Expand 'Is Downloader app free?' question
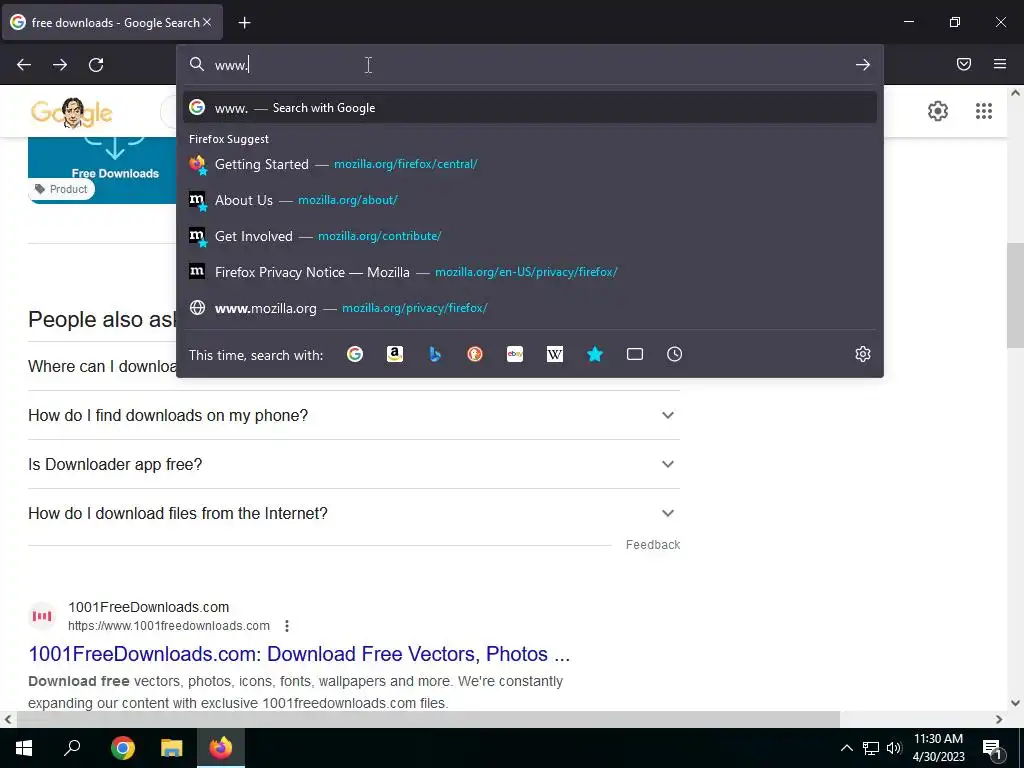 point(354,464)
